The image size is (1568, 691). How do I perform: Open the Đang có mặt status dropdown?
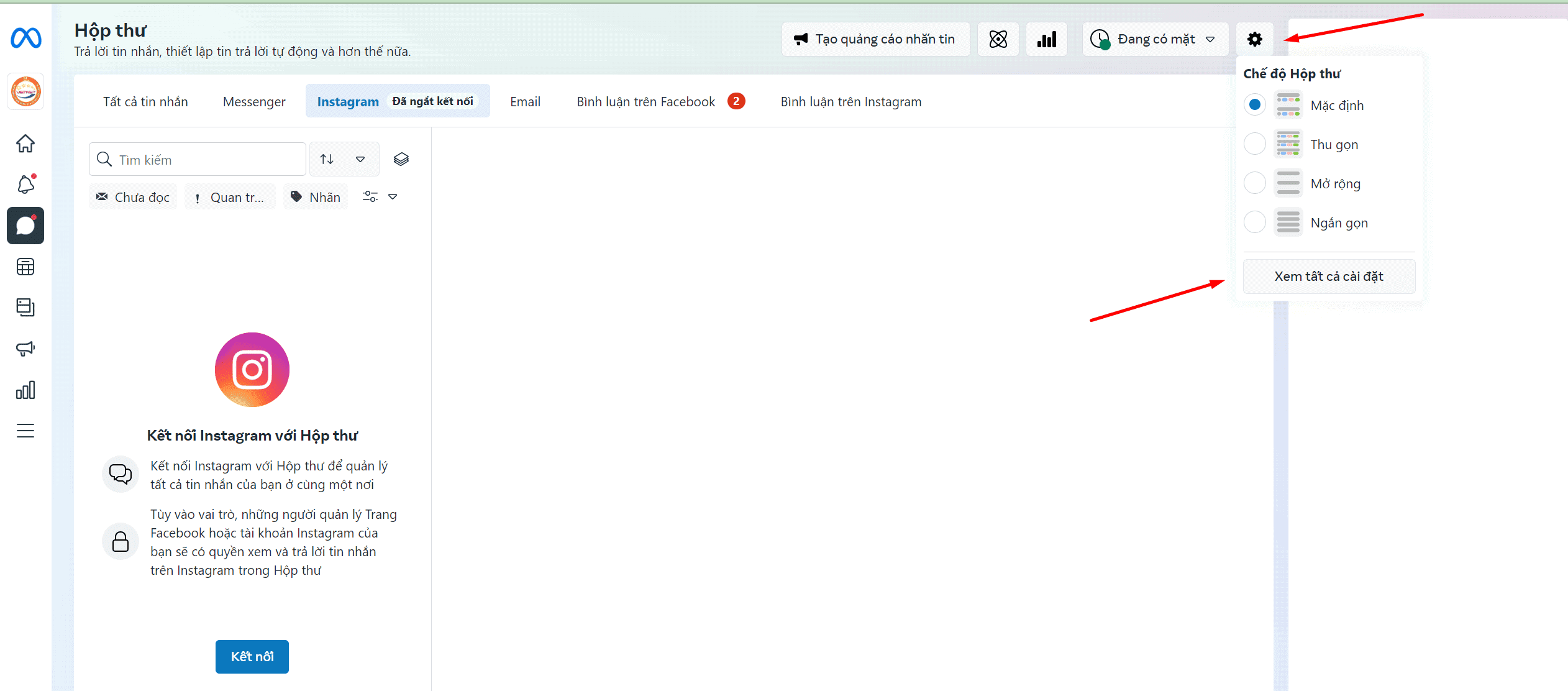tap(1155, 39)
